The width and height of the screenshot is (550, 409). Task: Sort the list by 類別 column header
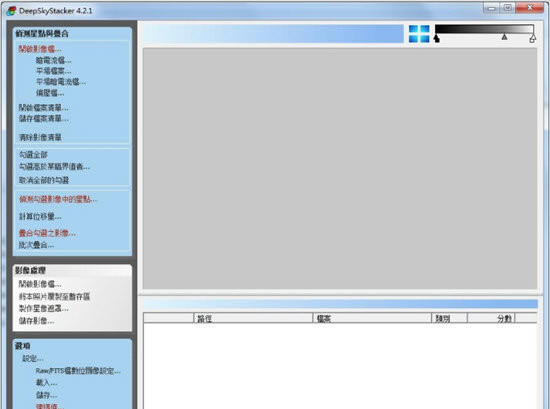449,318
